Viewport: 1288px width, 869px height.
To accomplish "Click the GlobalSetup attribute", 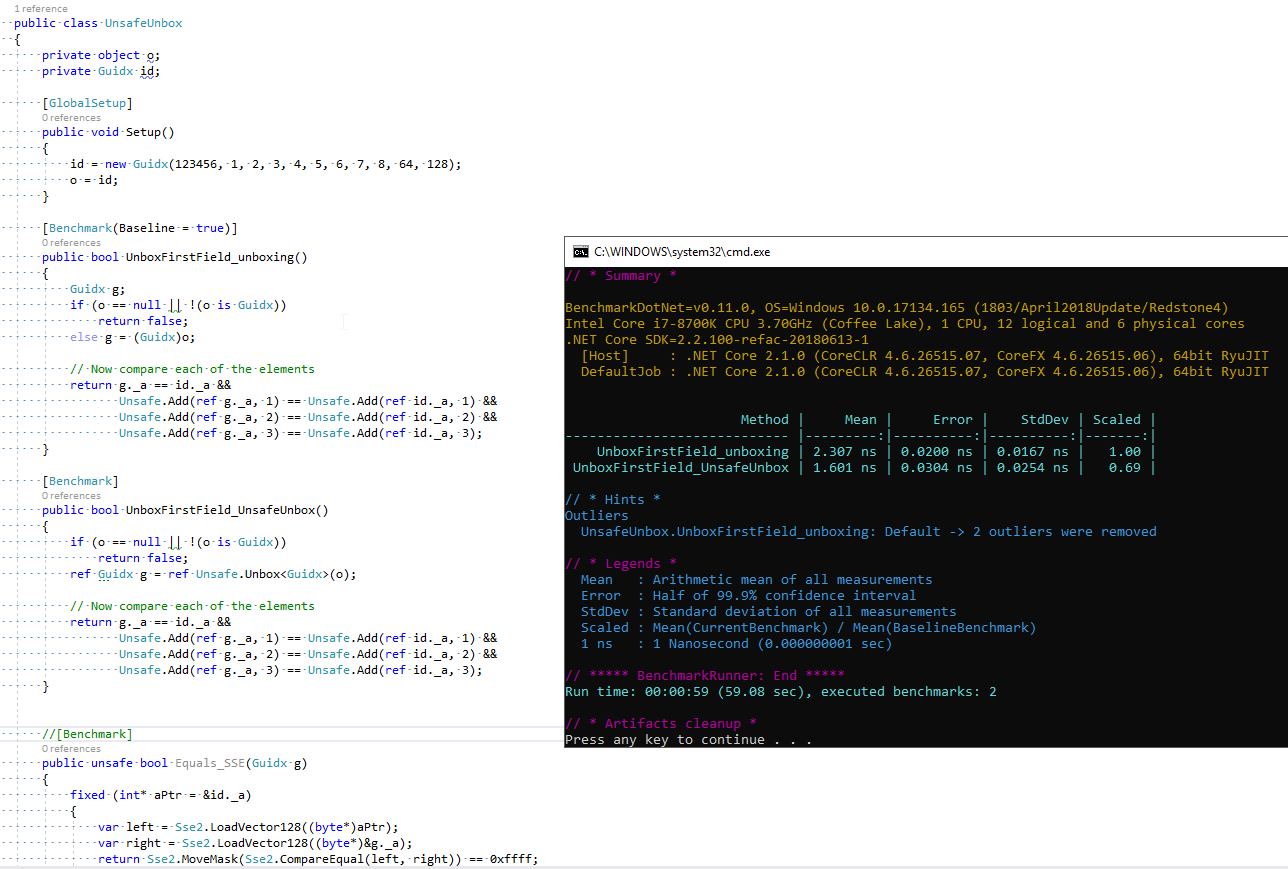I will point(88,102).
